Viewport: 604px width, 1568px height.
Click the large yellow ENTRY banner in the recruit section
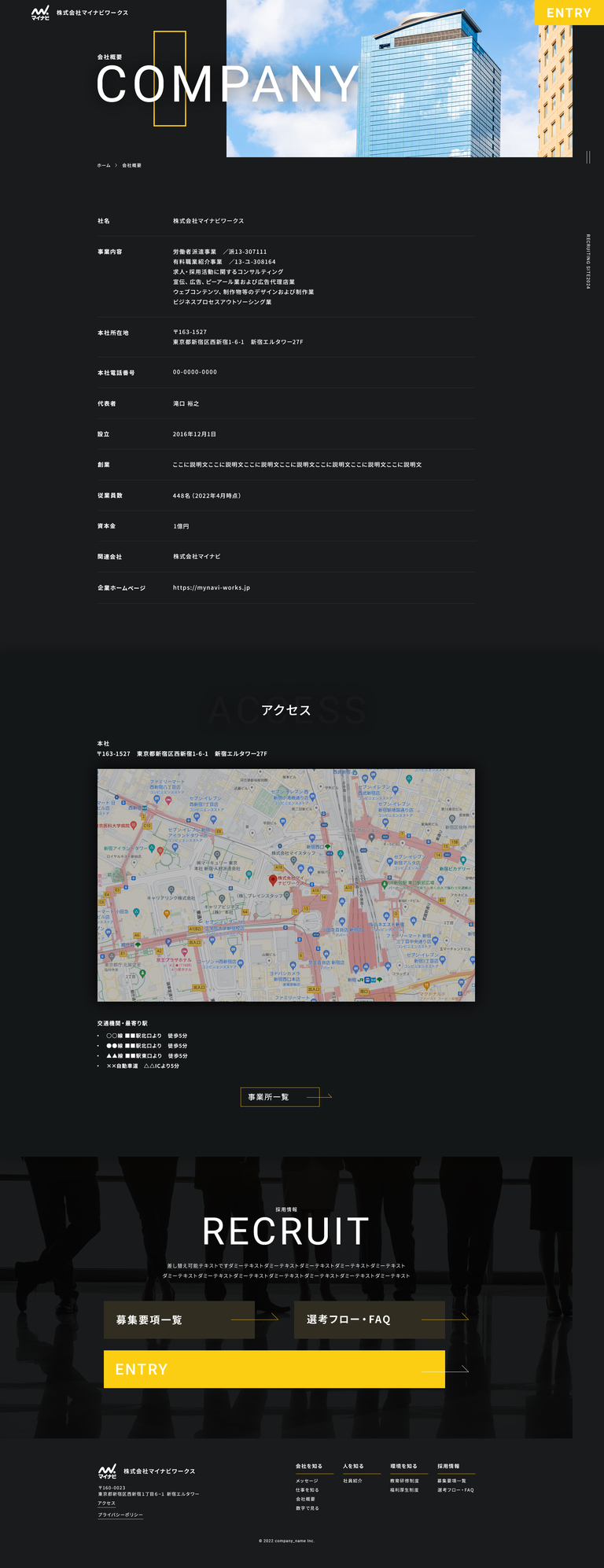tap(274, 1369)
